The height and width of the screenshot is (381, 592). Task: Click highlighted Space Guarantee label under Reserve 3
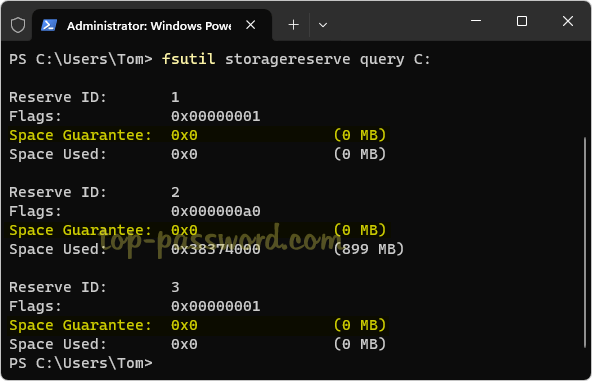pyautogui.click(x=80, y=325)
